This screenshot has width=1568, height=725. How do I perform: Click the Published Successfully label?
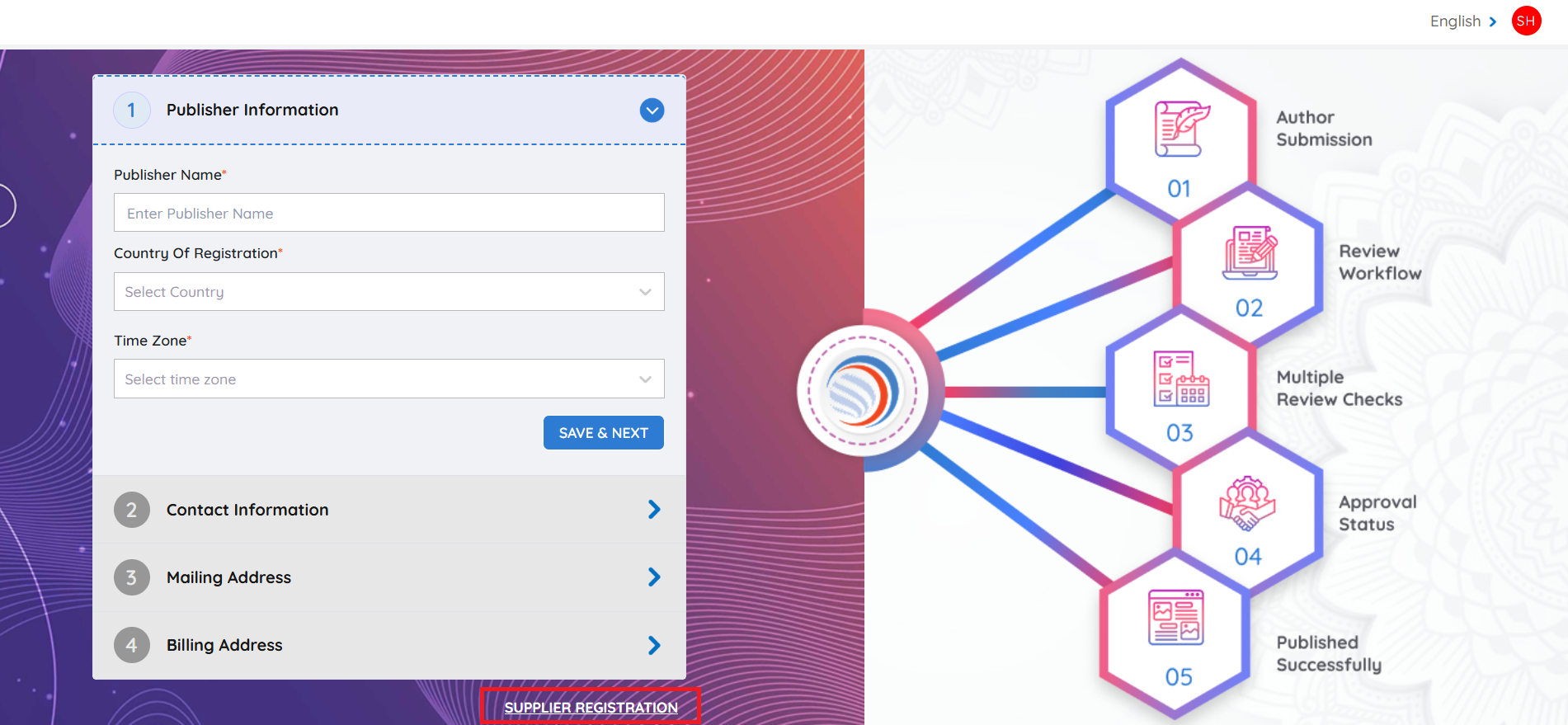tap(1329, 654)
